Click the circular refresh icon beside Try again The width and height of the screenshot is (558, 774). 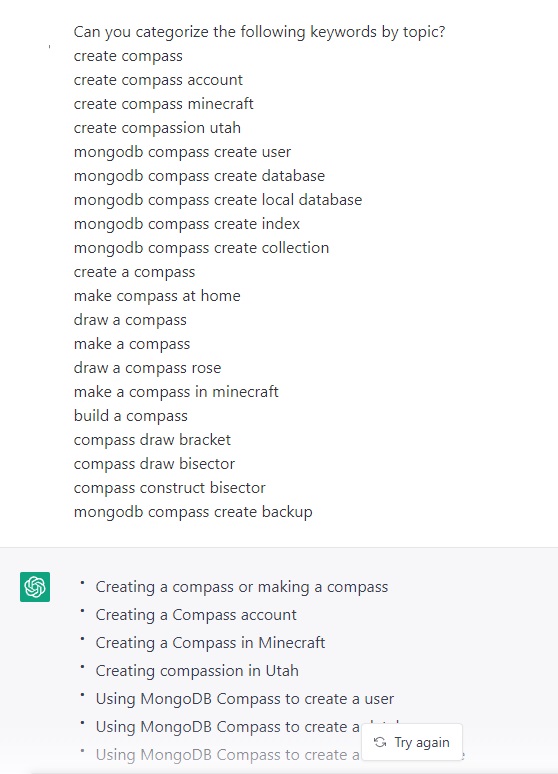point(380,742)
